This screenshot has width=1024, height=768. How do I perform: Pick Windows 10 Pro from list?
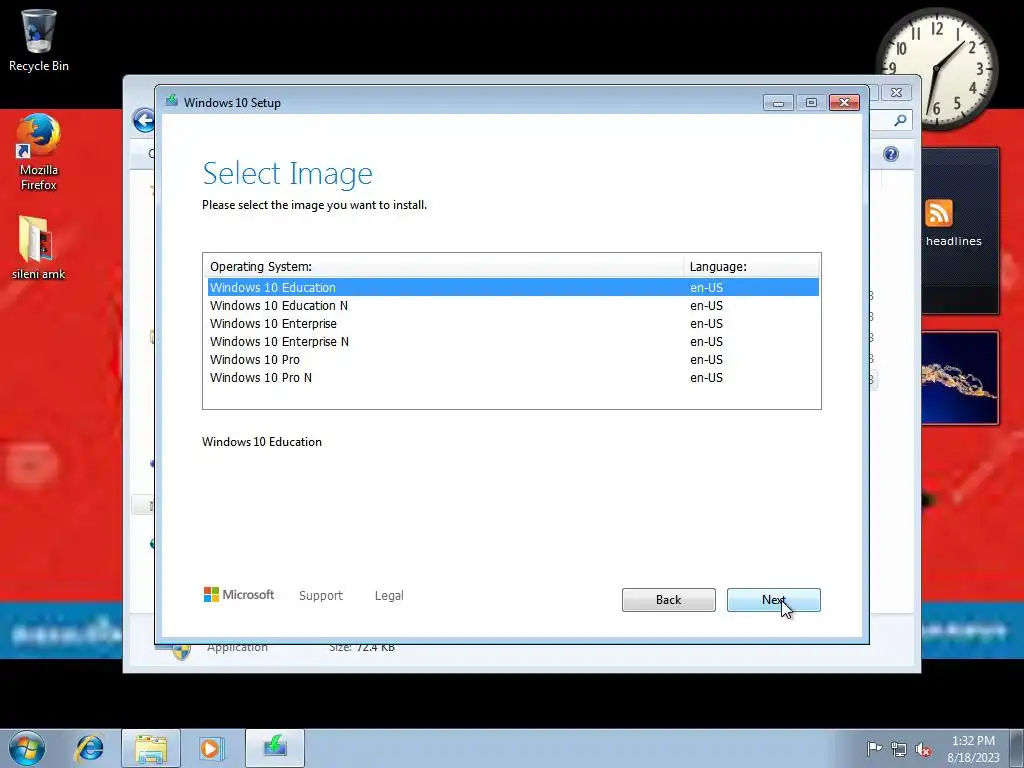pyautogui.click(x=513, y=360)
